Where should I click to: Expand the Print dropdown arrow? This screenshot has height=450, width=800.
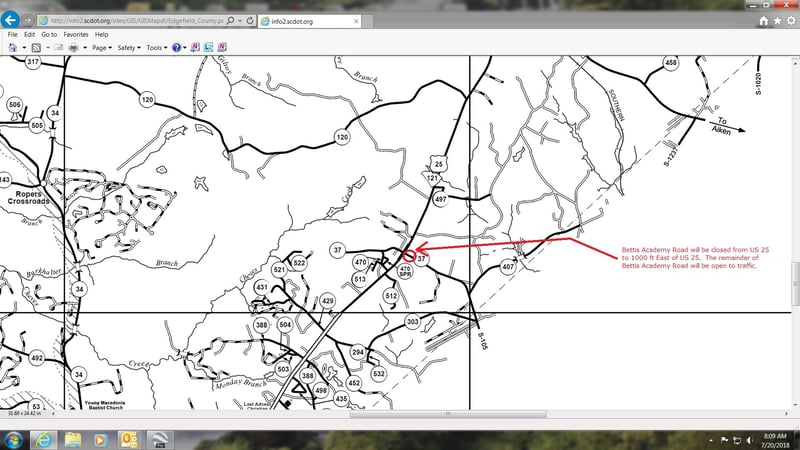pyautogui.click(x=85, y=47)
